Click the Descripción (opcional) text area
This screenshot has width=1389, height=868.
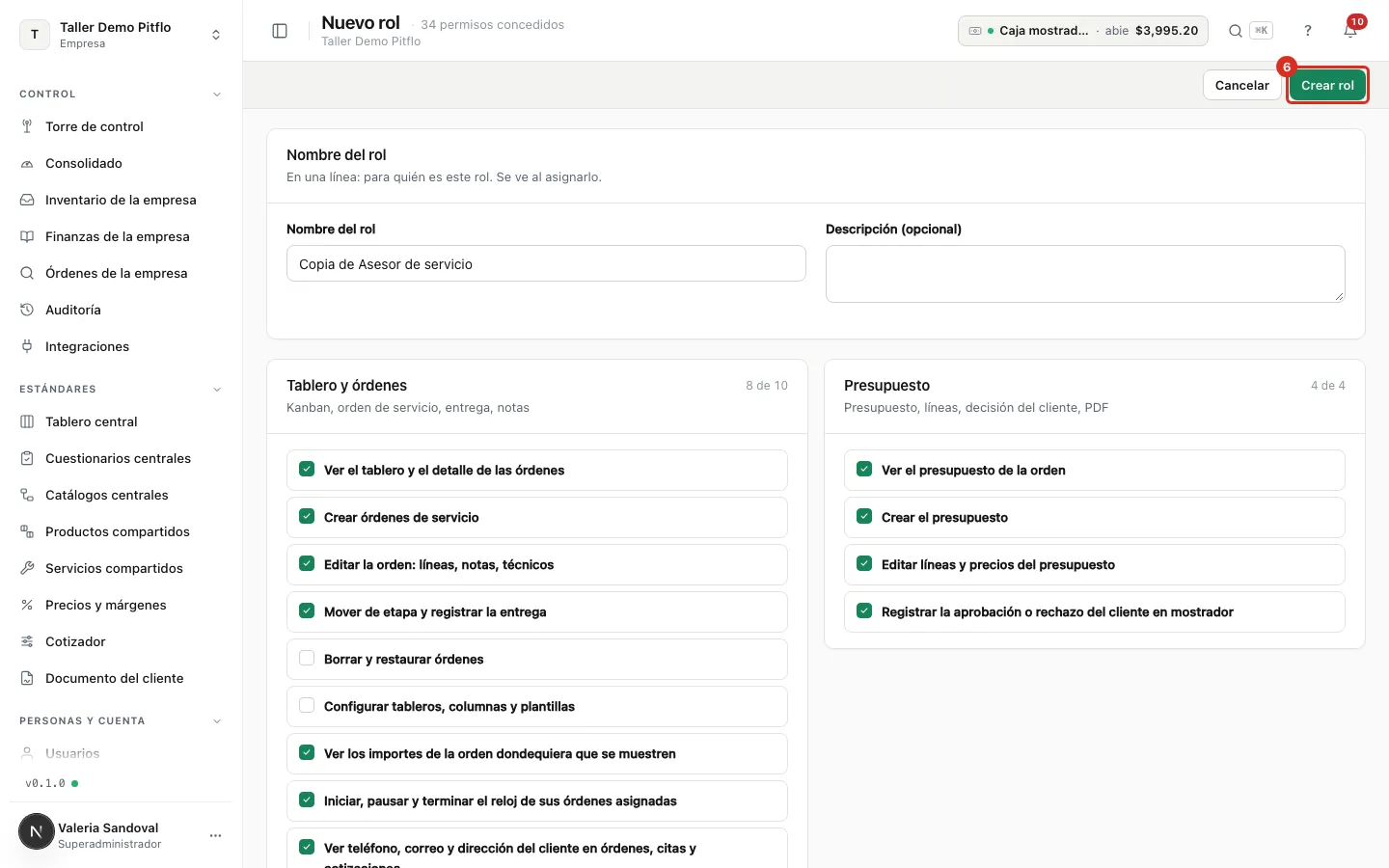(x=1085, y=274)
